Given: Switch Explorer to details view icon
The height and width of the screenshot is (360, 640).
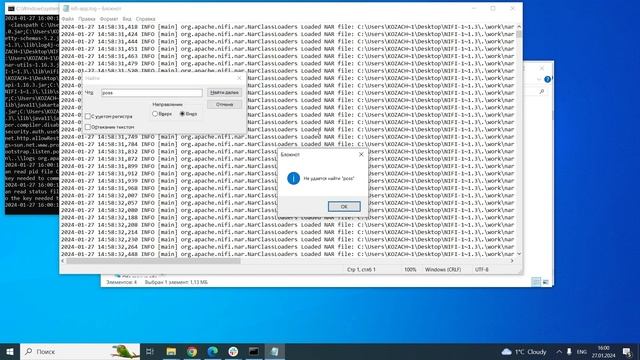Looking at the screenshot, I should point(536,282).
